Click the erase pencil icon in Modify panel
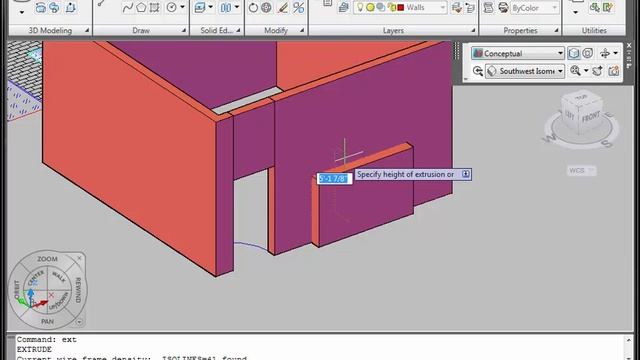This screenshot has height=360, width=640. [x=282, y=7]
